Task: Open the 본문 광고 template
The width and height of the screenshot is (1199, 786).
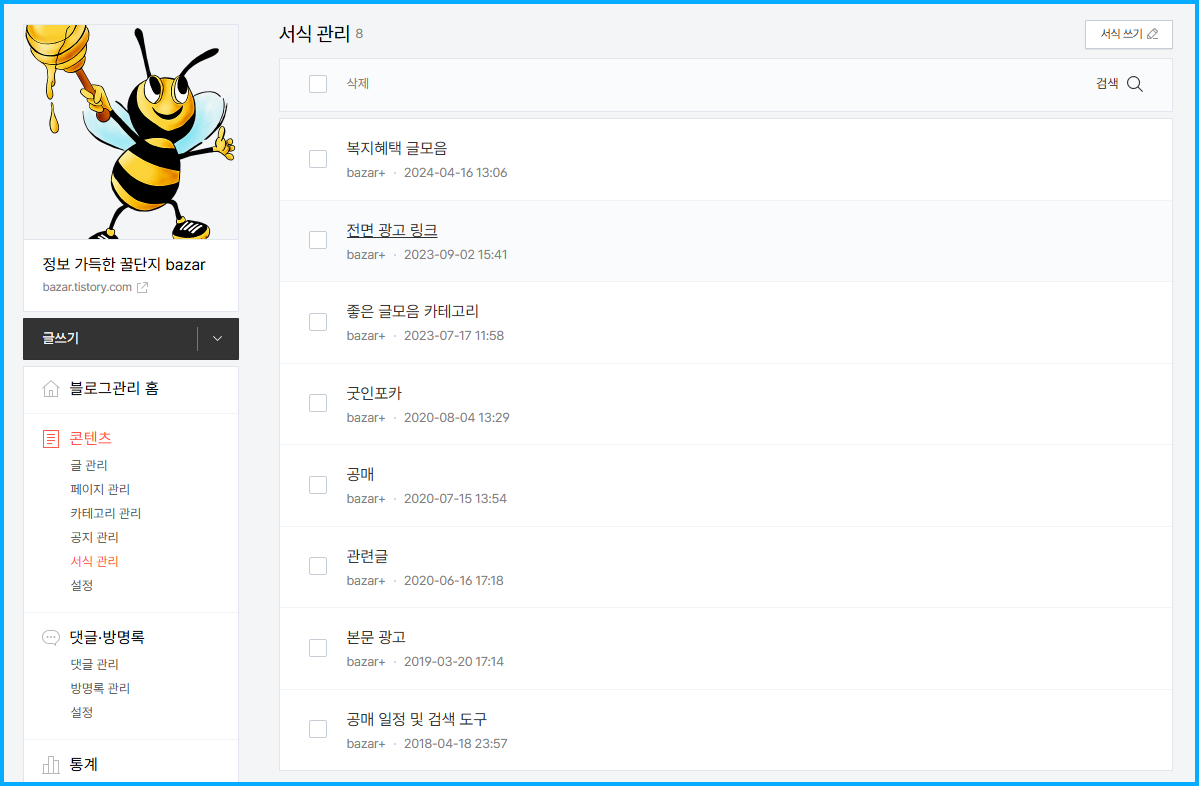Action: [x=376, y=637]
